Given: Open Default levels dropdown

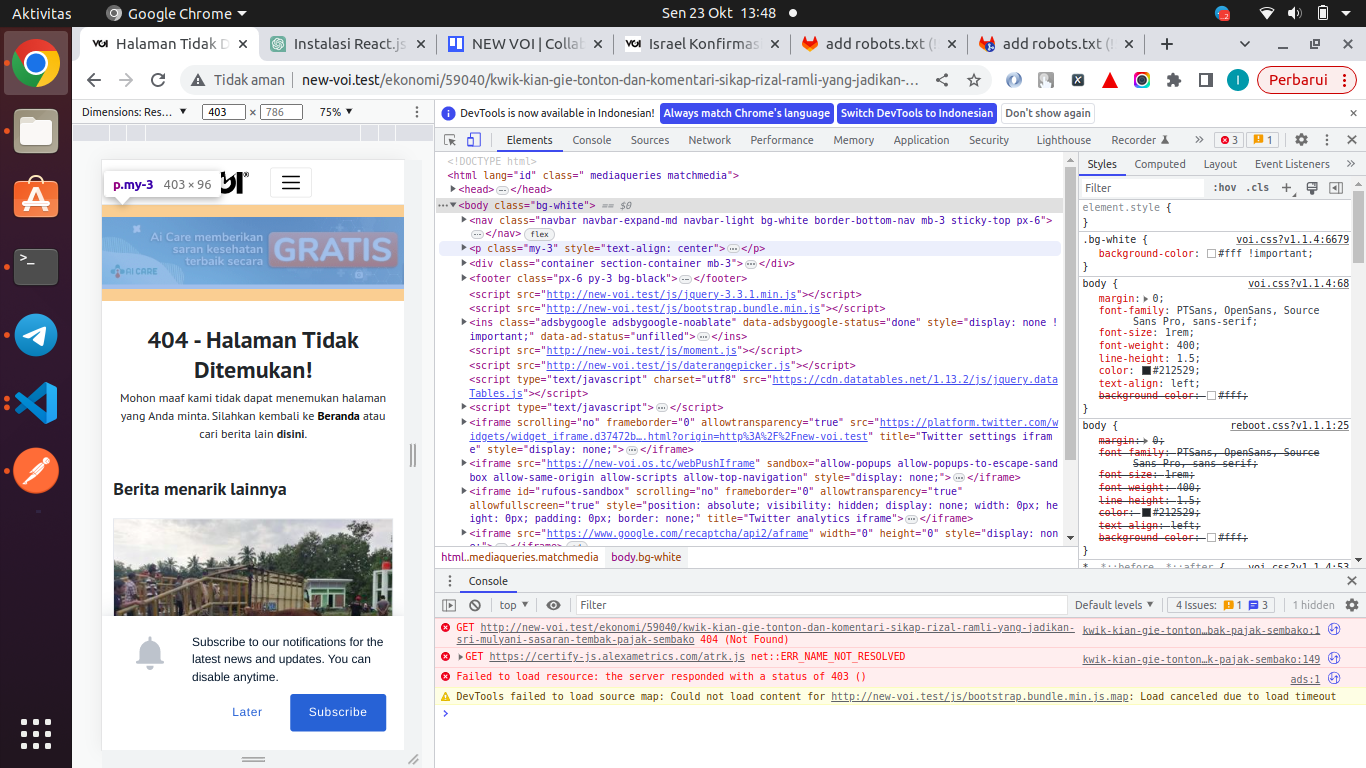Looking at the screenshot, I should click(x=1113, y=605).
